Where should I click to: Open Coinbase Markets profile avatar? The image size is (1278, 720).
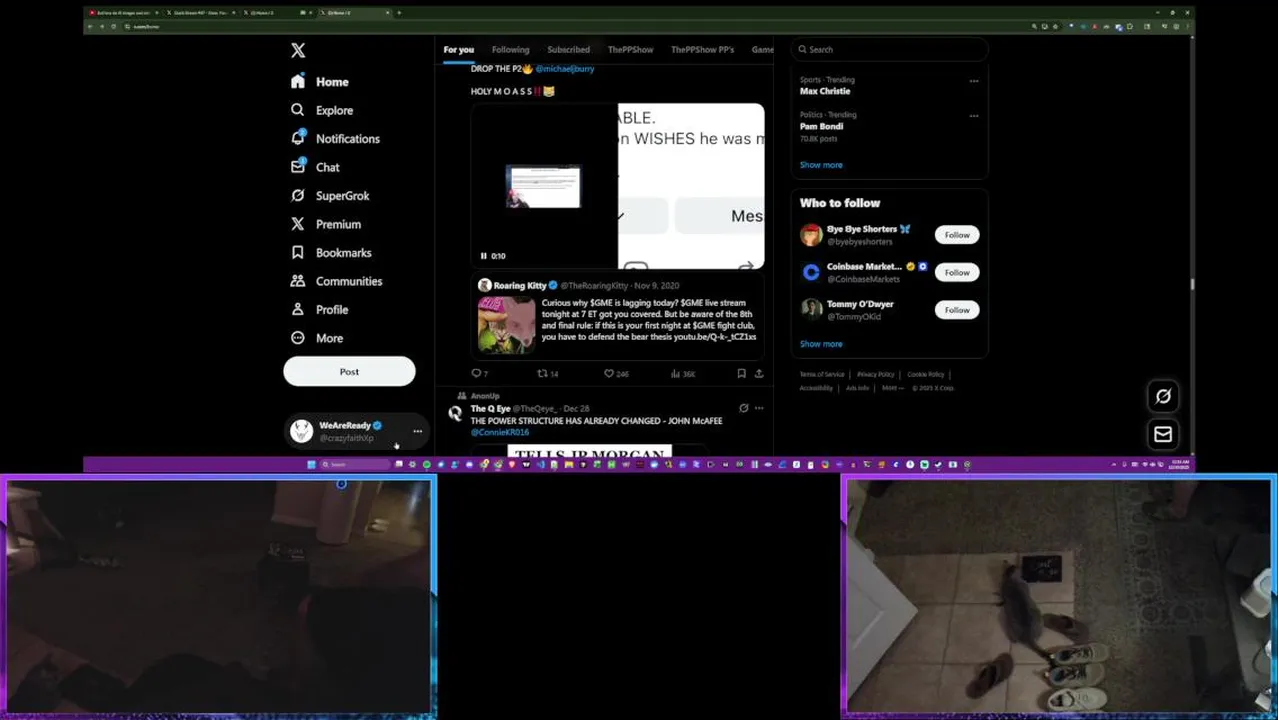click(811, 272)
